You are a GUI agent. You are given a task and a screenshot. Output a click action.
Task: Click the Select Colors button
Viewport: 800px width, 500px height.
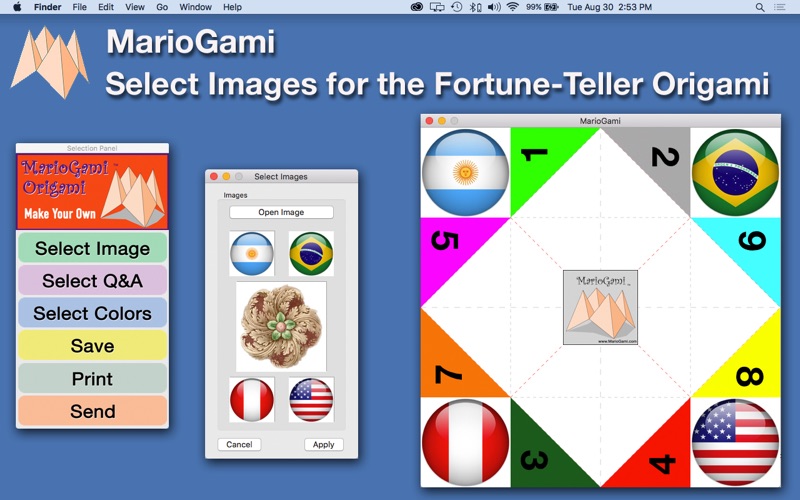92,313
